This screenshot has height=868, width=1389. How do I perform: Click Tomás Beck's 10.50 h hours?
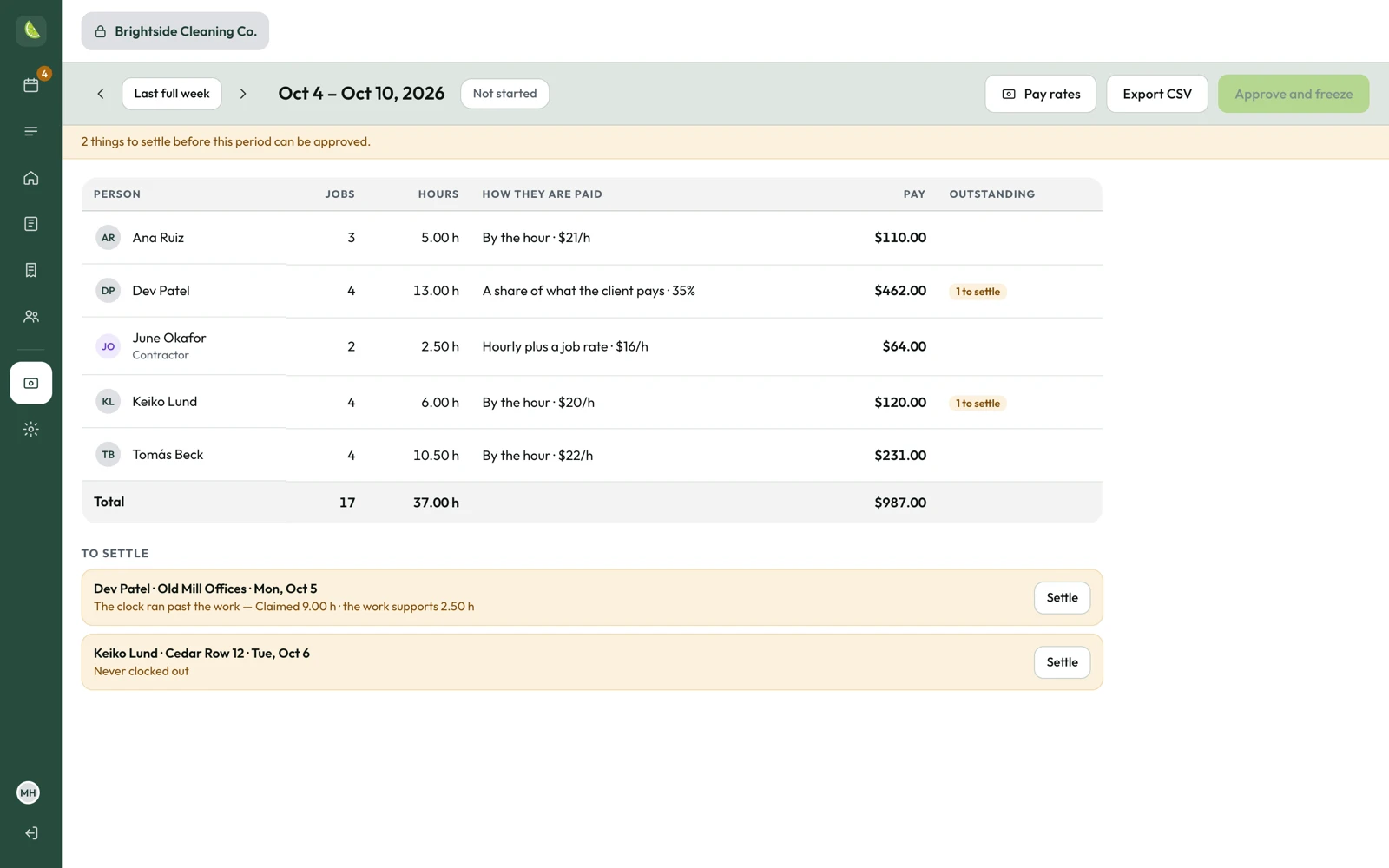(x=436, y=456)
